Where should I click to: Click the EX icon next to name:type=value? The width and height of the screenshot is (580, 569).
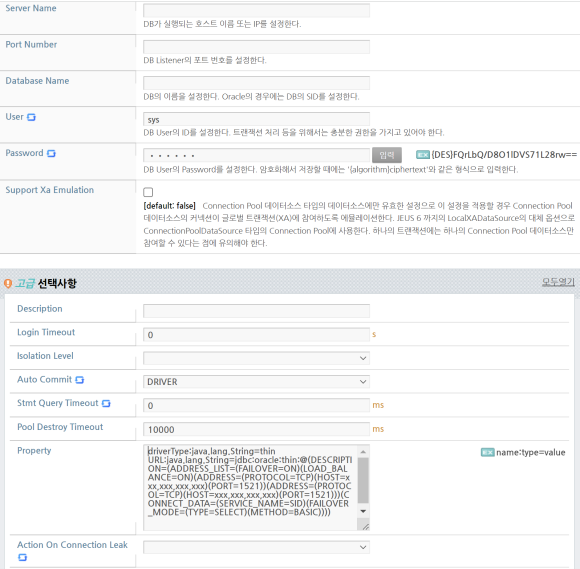(x=488, y=452)
